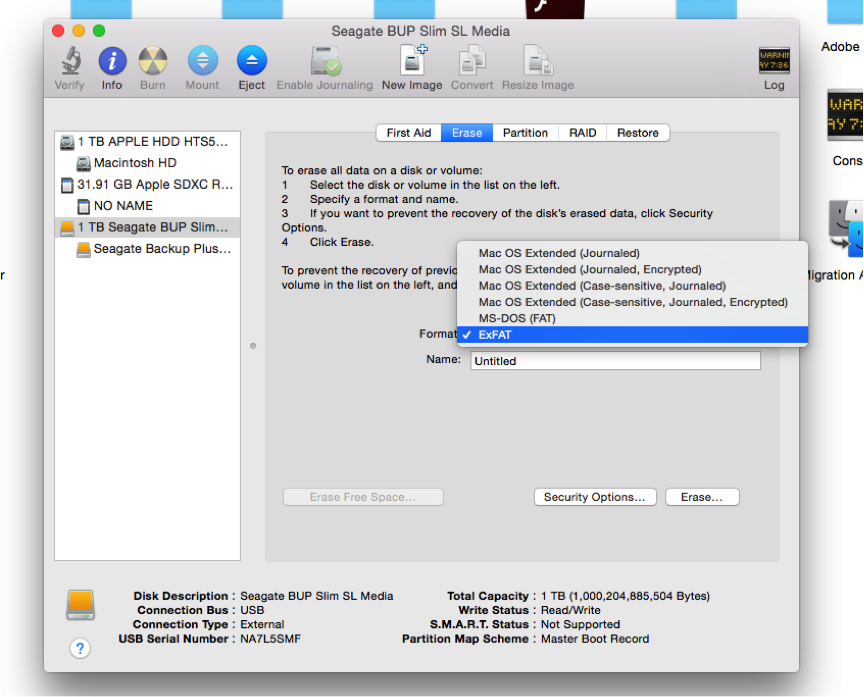Viewport: 864px width, 697px height.
Task: Click the Seagate BUP Slim SL Media description
Action: [317, 596]
